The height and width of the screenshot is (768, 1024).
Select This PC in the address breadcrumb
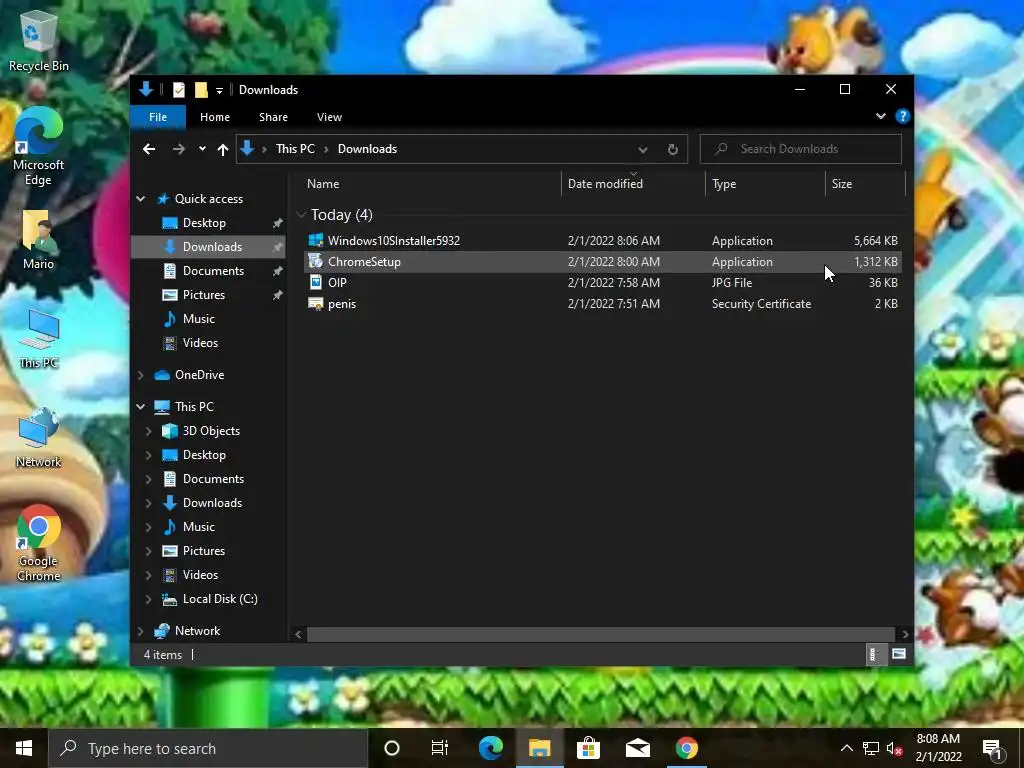point(295,149)
